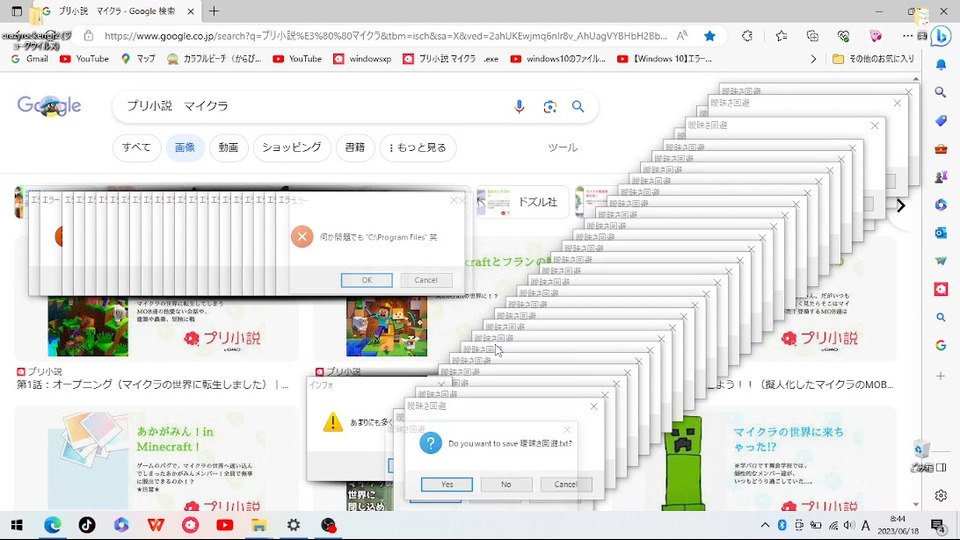The width and height of the screenshot is (960, 540).
Task: Open WPS Office taskbar icon
Action: [x=156, y=525]
